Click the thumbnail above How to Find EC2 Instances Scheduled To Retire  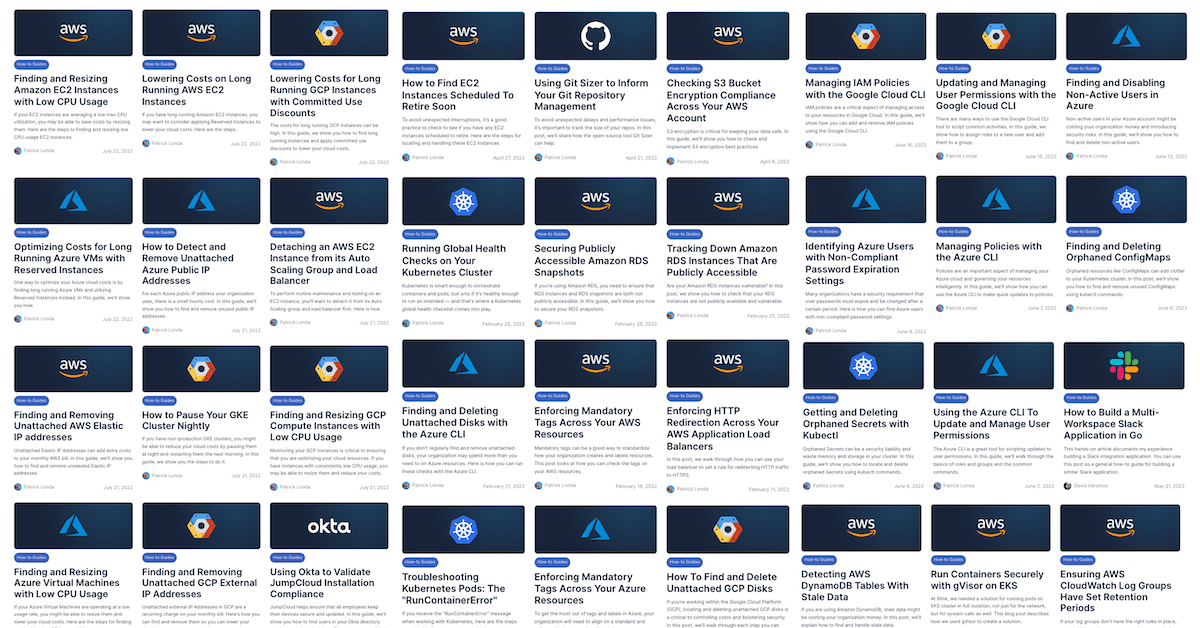coord(463,36)
